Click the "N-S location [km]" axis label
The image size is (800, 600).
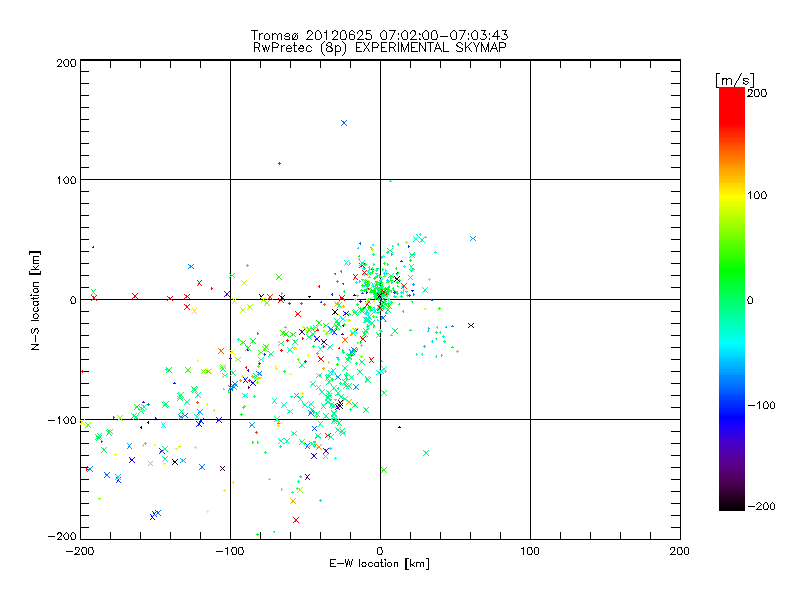35,300
